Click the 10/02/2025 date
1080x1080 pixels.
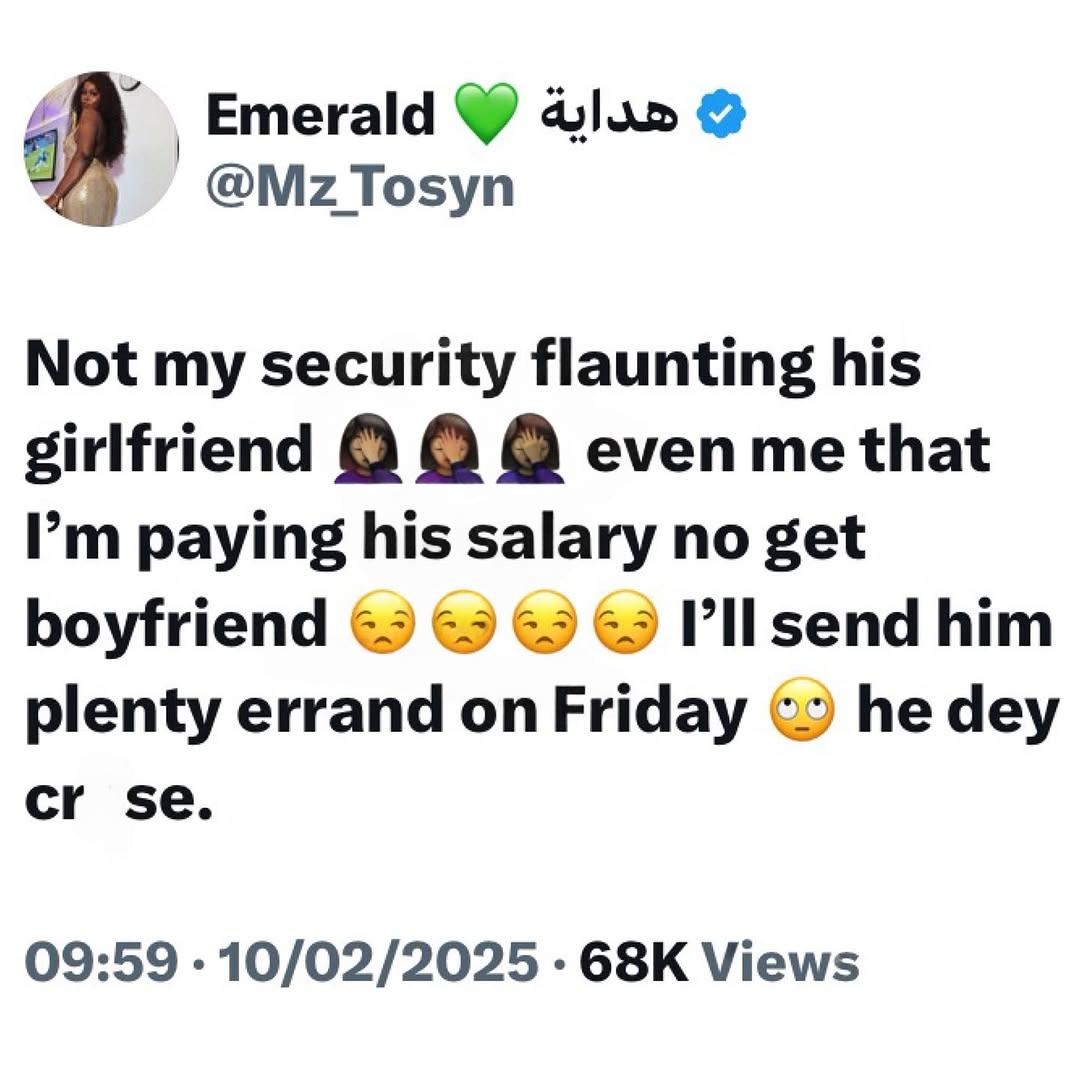click(376, 963)
